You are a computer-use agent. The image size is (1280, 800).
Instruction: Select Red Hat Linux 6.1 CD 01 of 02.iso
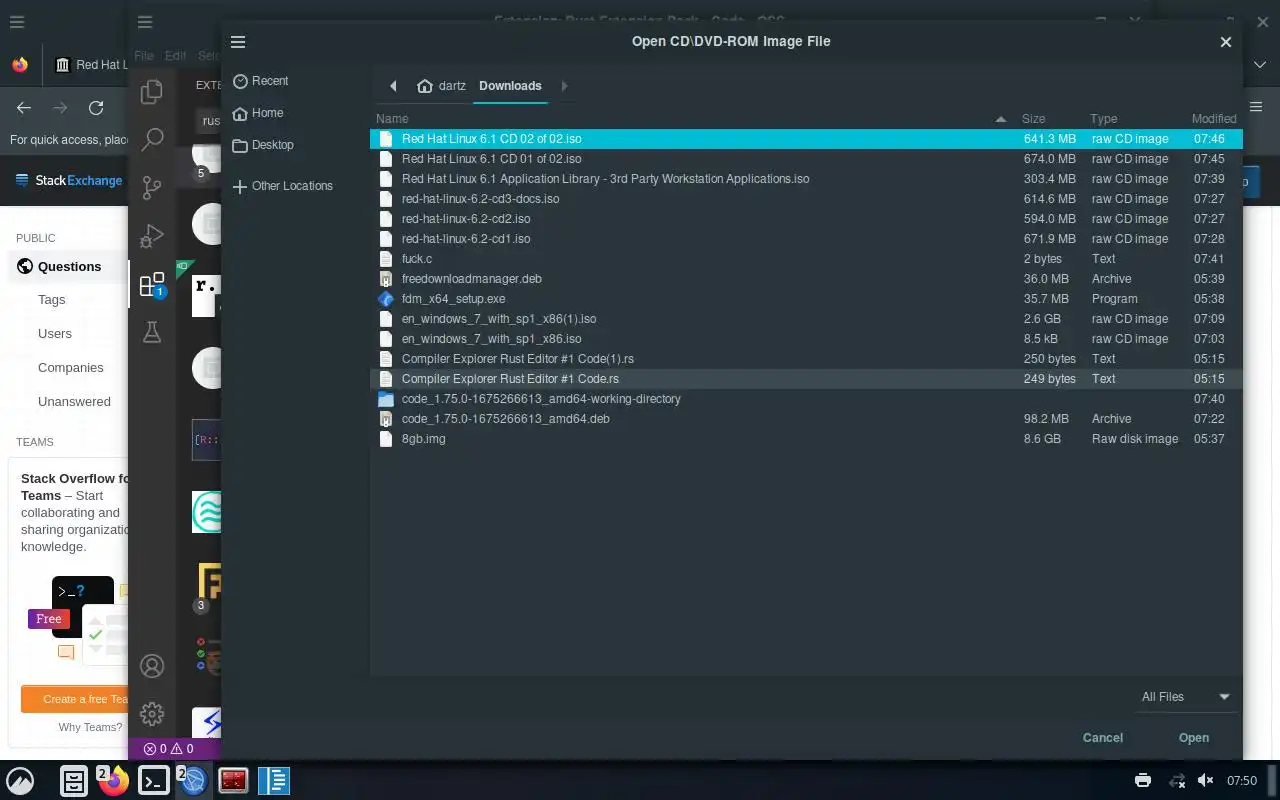point(806,159)
